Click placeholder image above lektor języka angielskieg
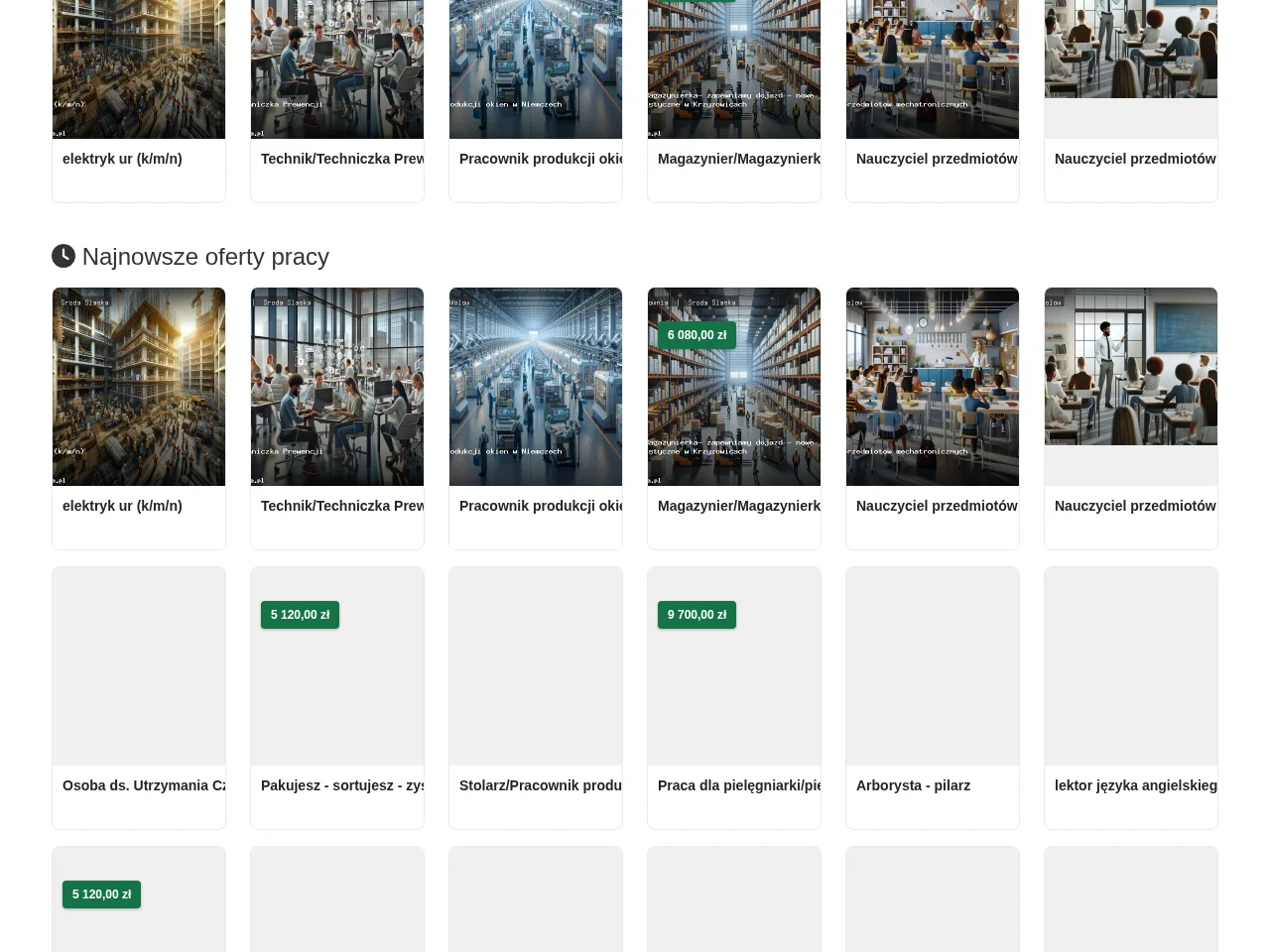Viewport: 1270px width, 952px height. 1131,666
